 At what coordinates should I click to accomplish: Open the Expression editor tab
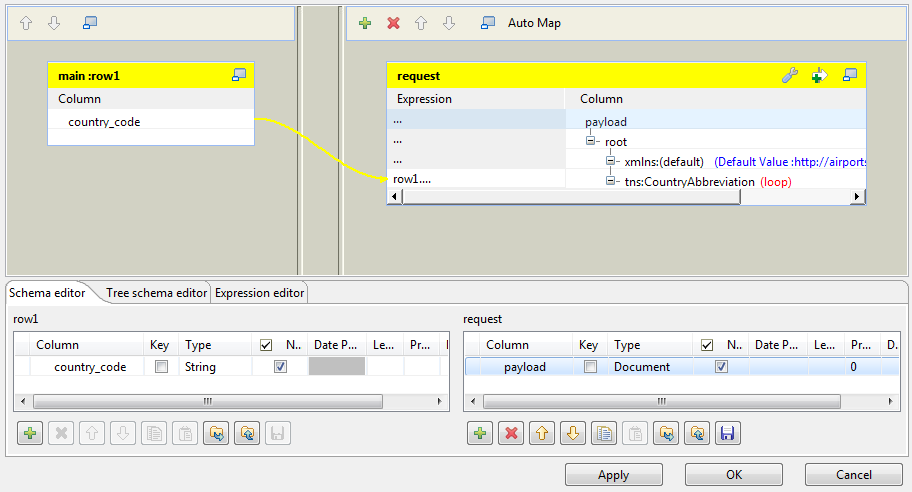(258, 293)
